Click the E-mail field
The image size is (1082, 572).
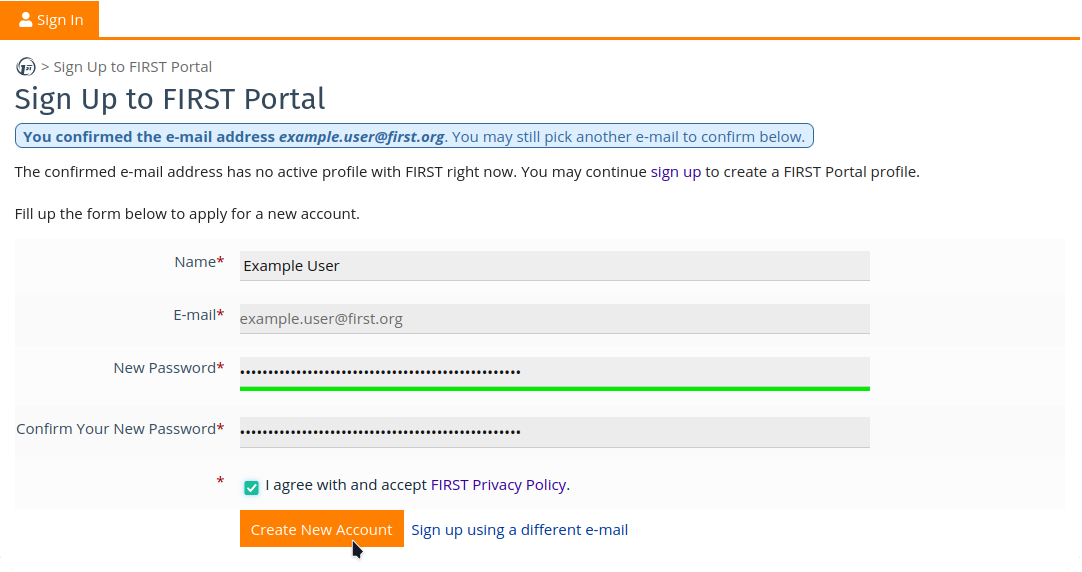click(x=554, y=319)
